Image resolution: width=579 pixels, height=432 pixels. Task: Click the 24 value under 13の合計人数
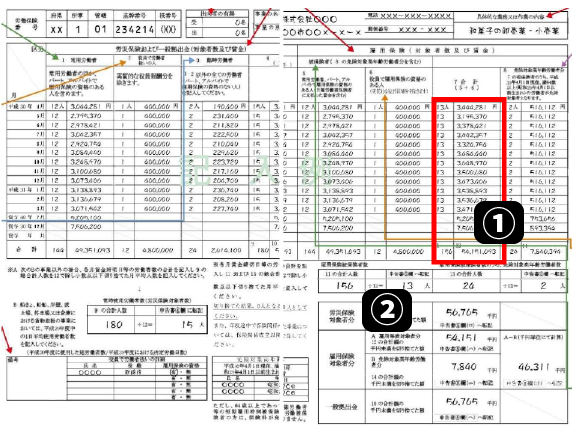468,285
